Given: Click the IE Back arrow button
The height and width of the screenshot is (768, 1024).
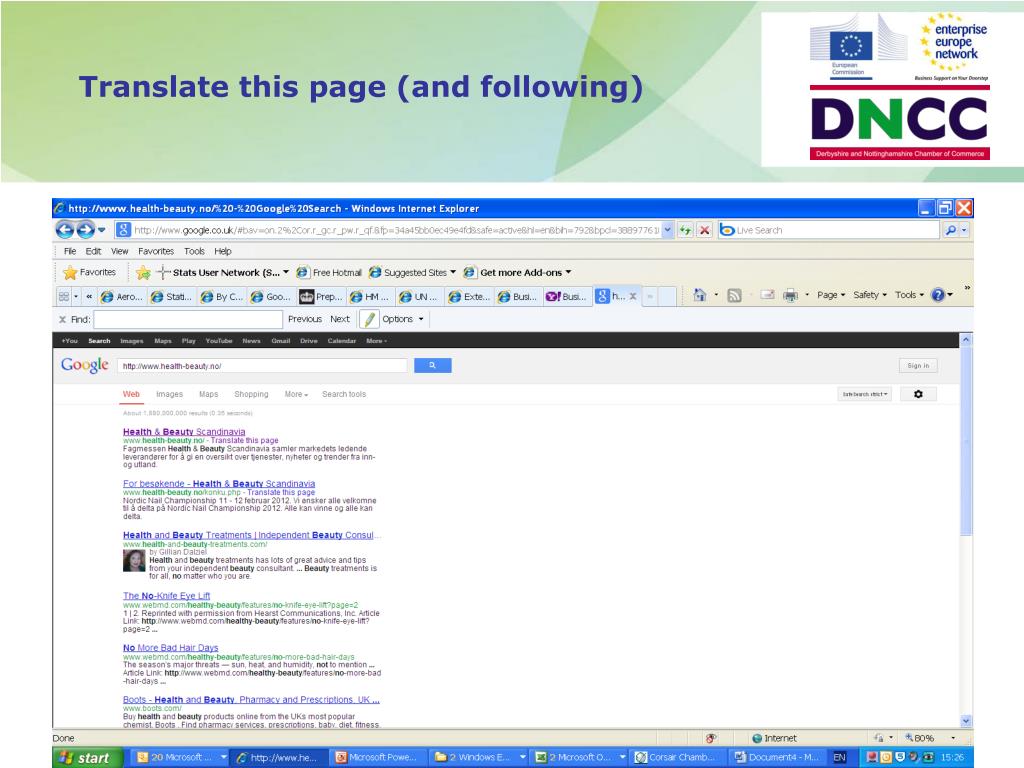Looking at the screenshot, I should (x=65, y=230).
